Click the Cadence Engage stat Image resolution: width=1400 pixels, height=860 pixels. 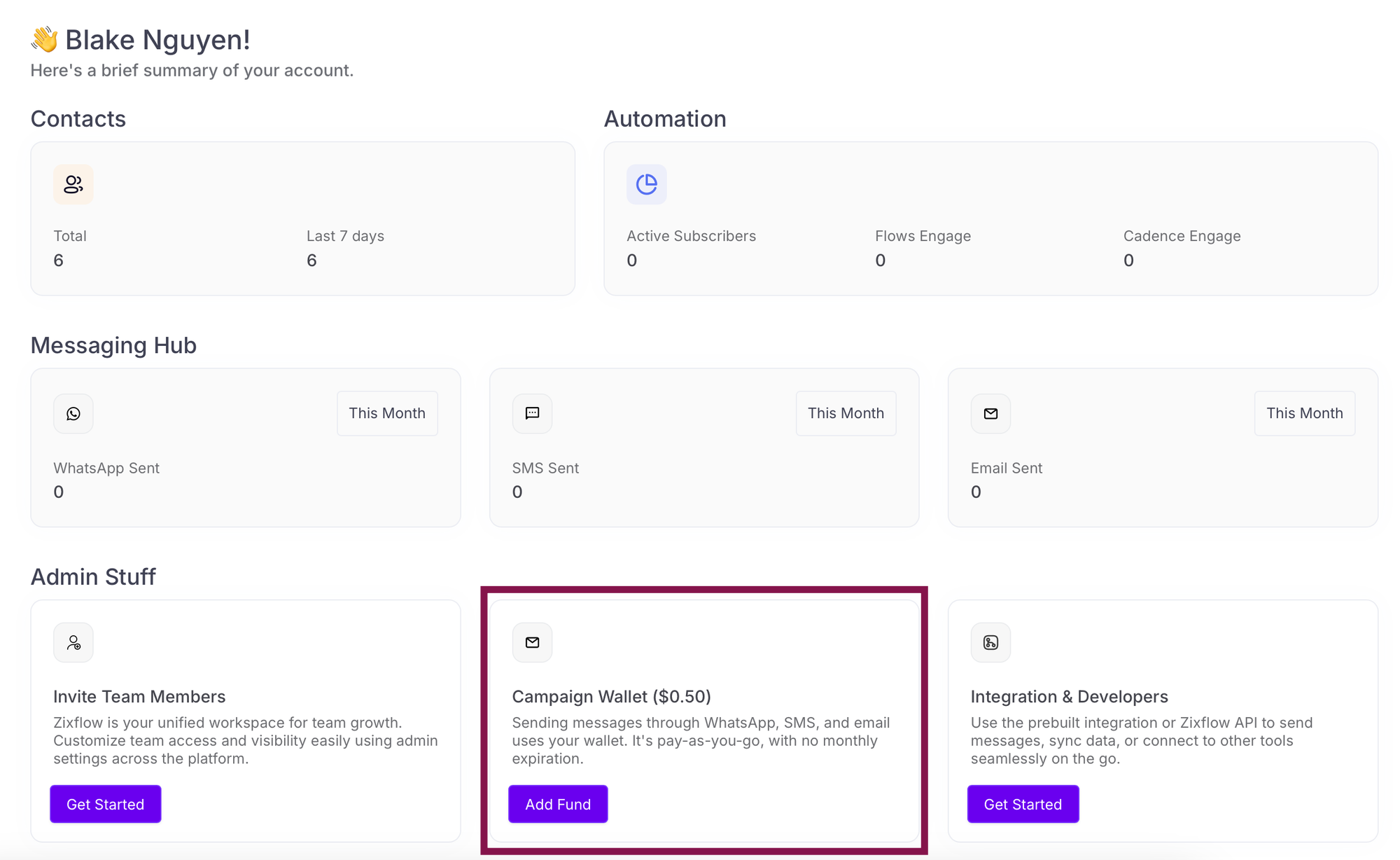click(1182, 248)
